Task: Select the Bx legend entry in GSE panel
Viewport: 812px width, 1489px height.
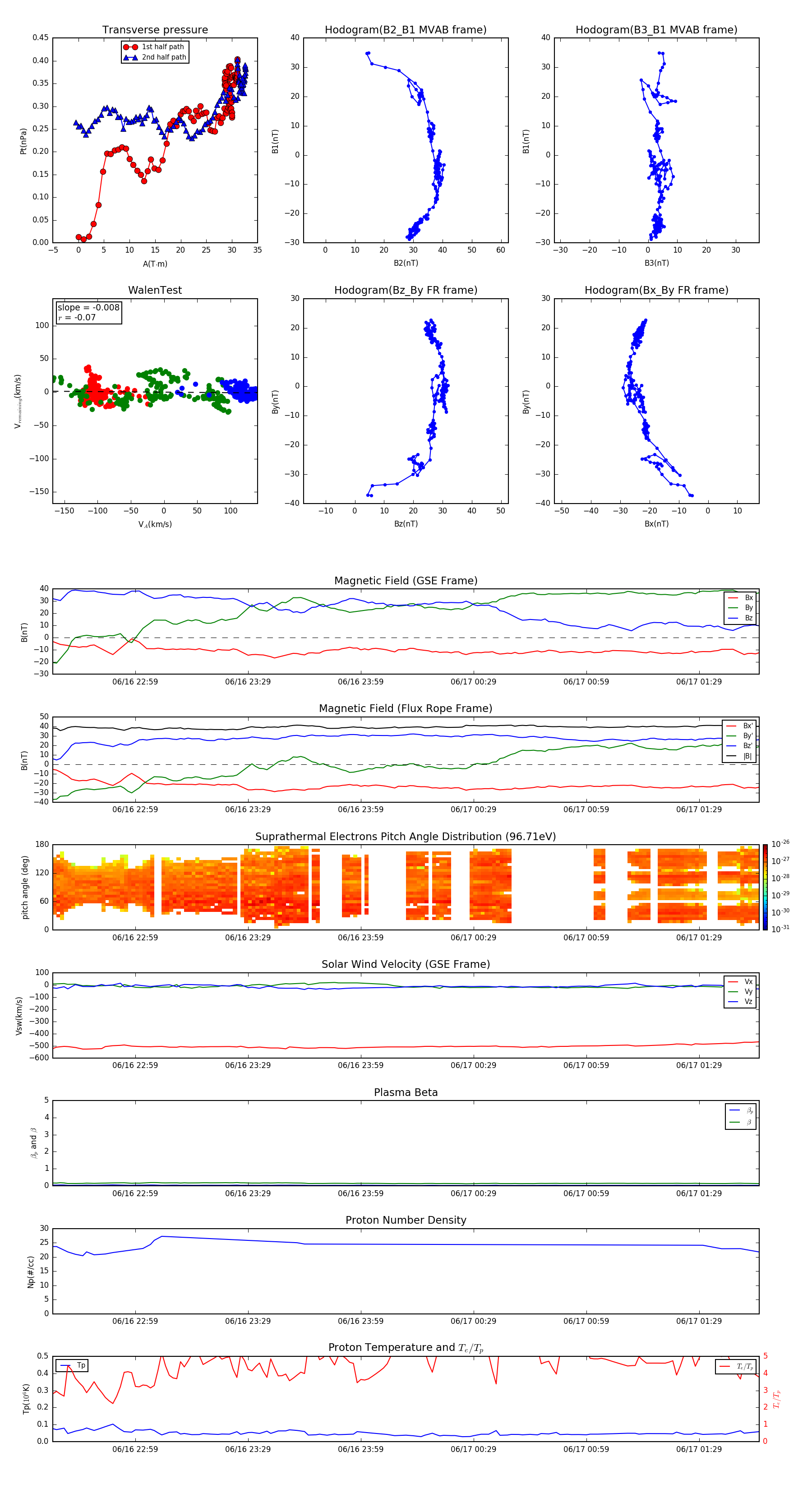Action: pyautogui.click(x=740, y=598)
